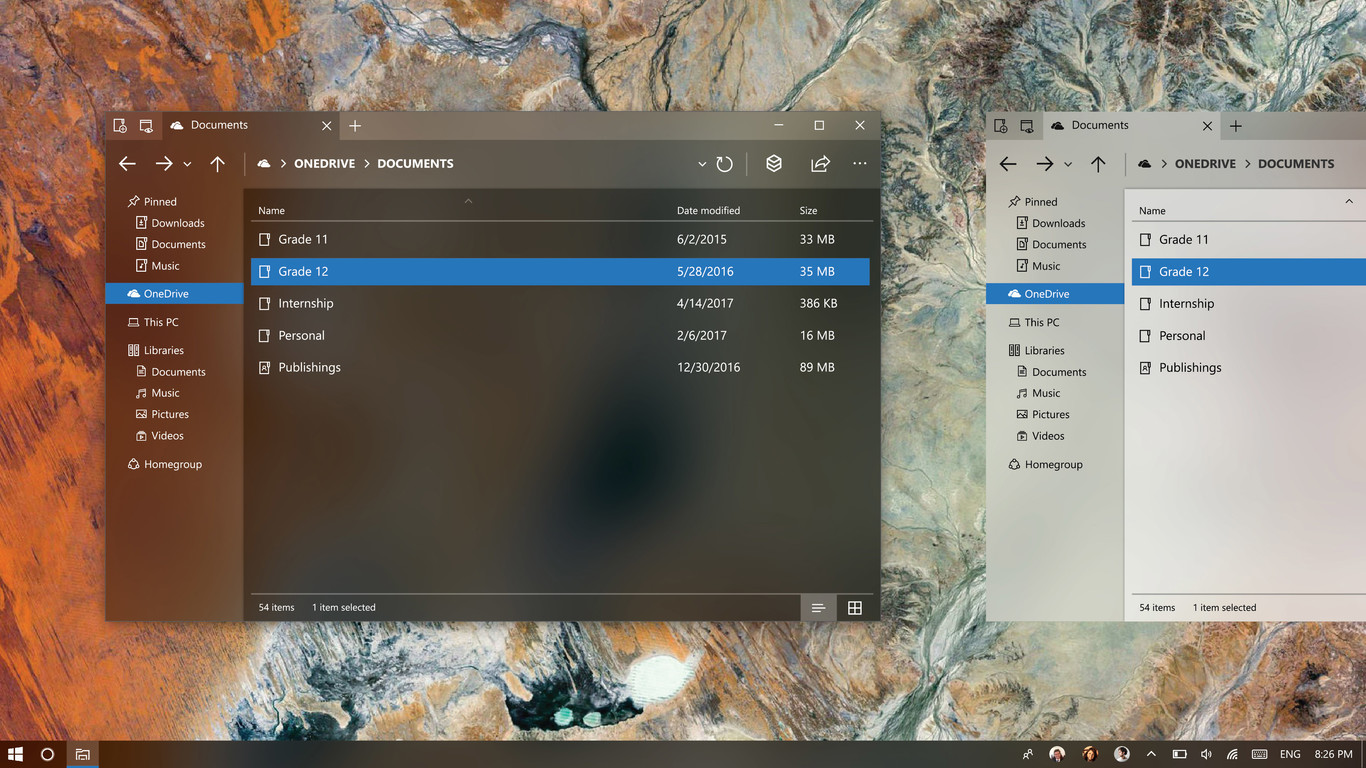Switch to details list view
This screenshot has width=1366, height=768.
pos(818,608)
